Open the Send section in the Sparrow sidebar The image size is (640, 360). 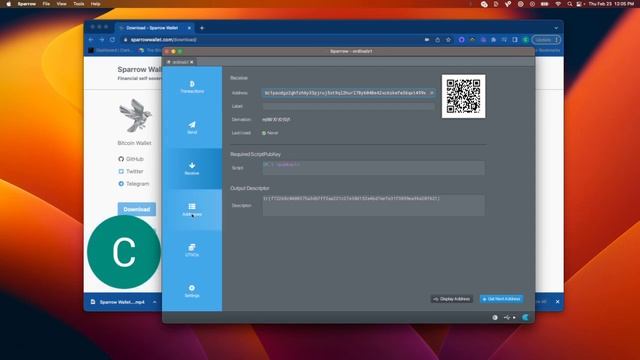click(x=192, y=128)
